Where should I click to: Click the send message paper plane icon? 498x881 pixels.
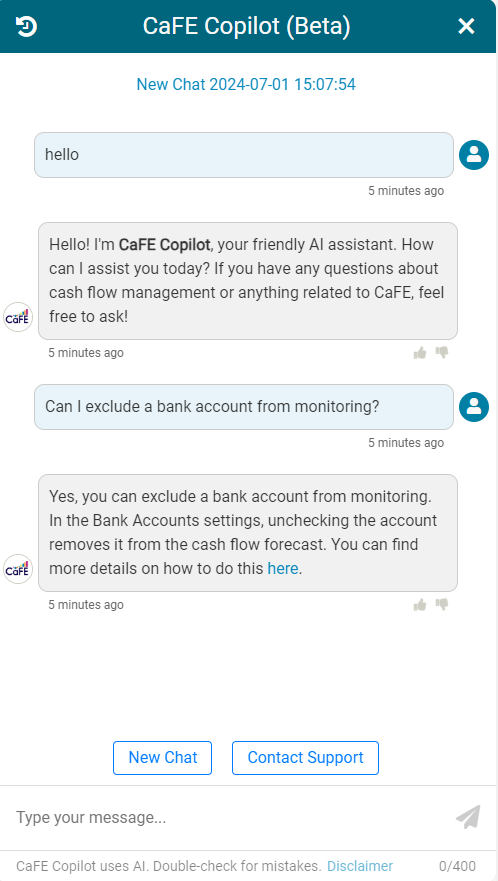pyautogui.click(x=468, y=817)
